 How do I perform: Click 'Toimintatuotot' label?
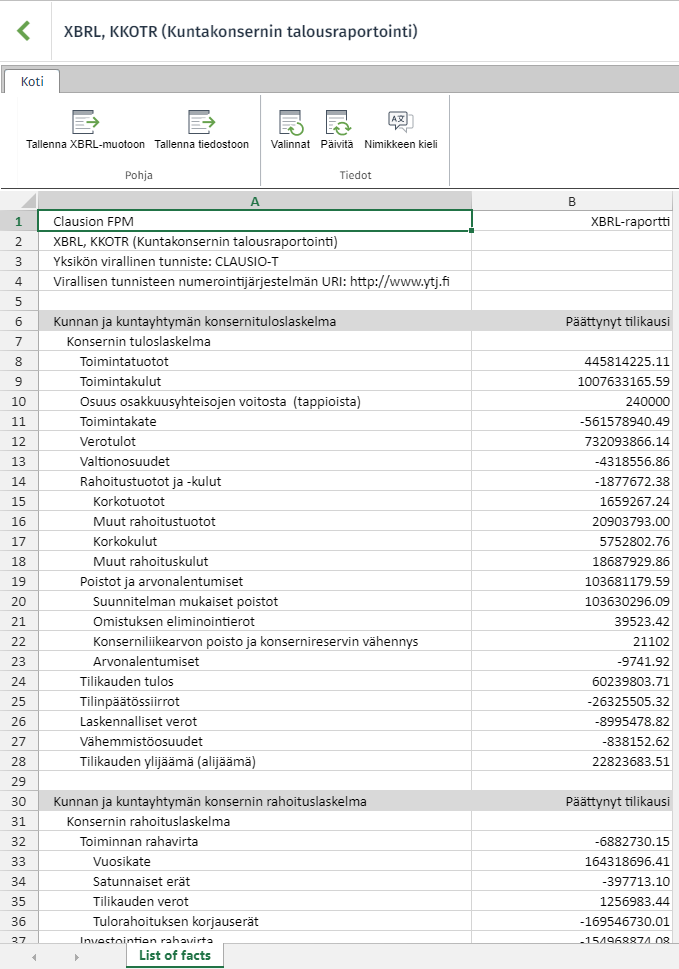tap(124, 362)
